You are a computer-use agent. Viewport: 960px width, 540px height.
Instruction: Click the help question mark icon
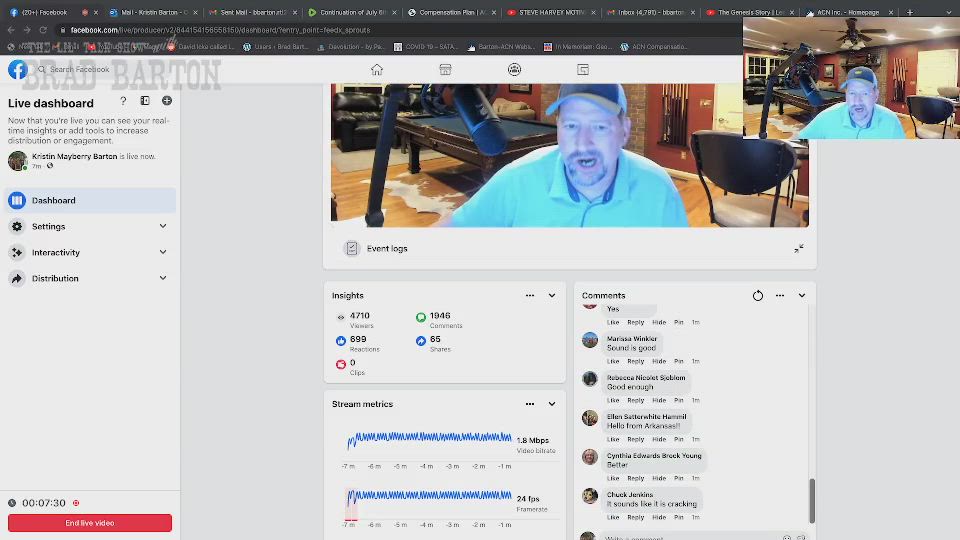click(124, 101)
